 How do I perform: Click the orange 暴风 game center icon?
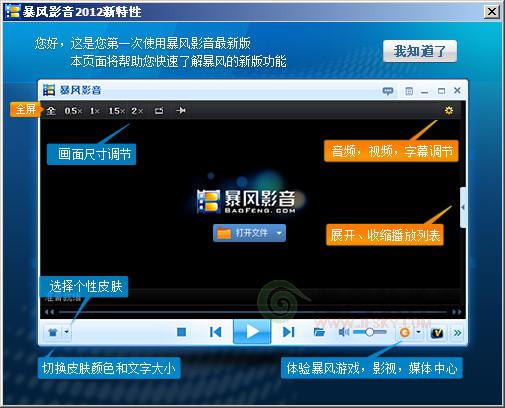pos(405,332)
